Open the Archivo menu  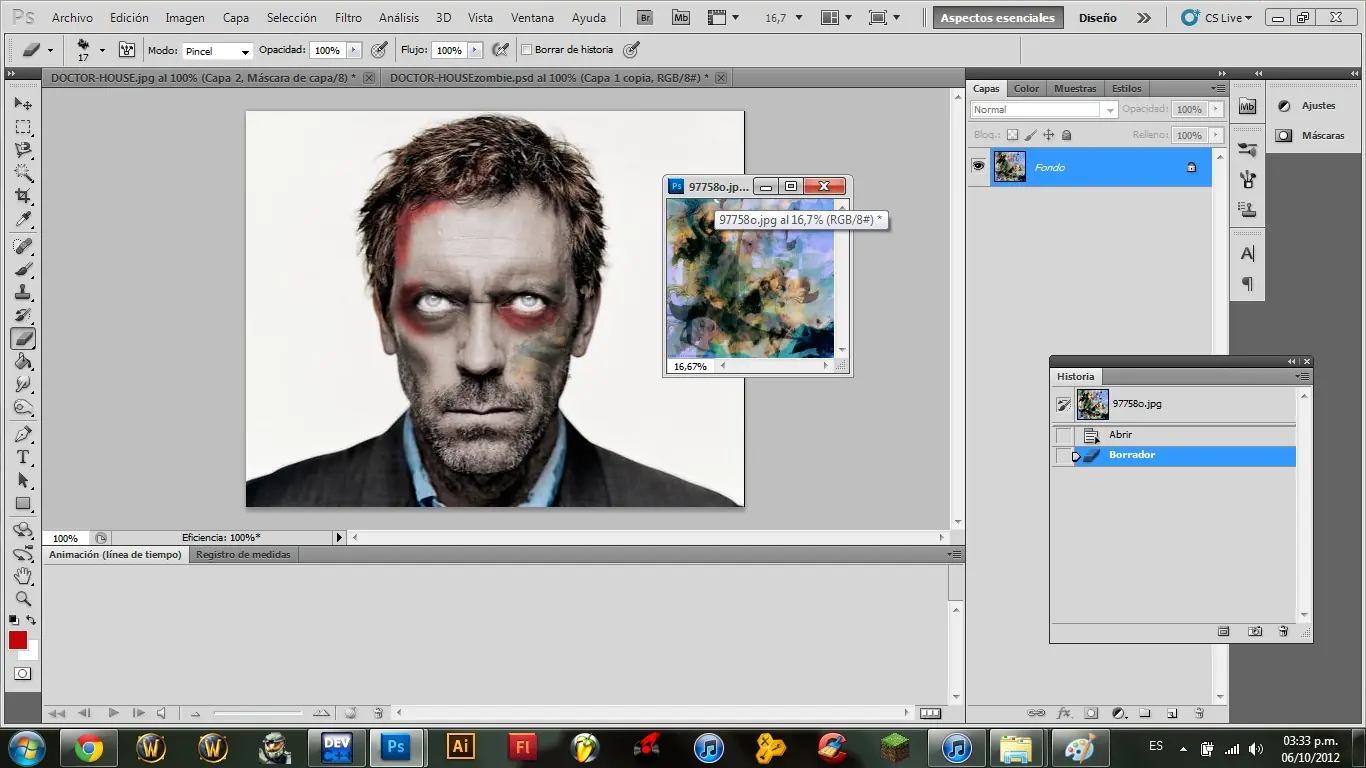(x=72, y=18)
